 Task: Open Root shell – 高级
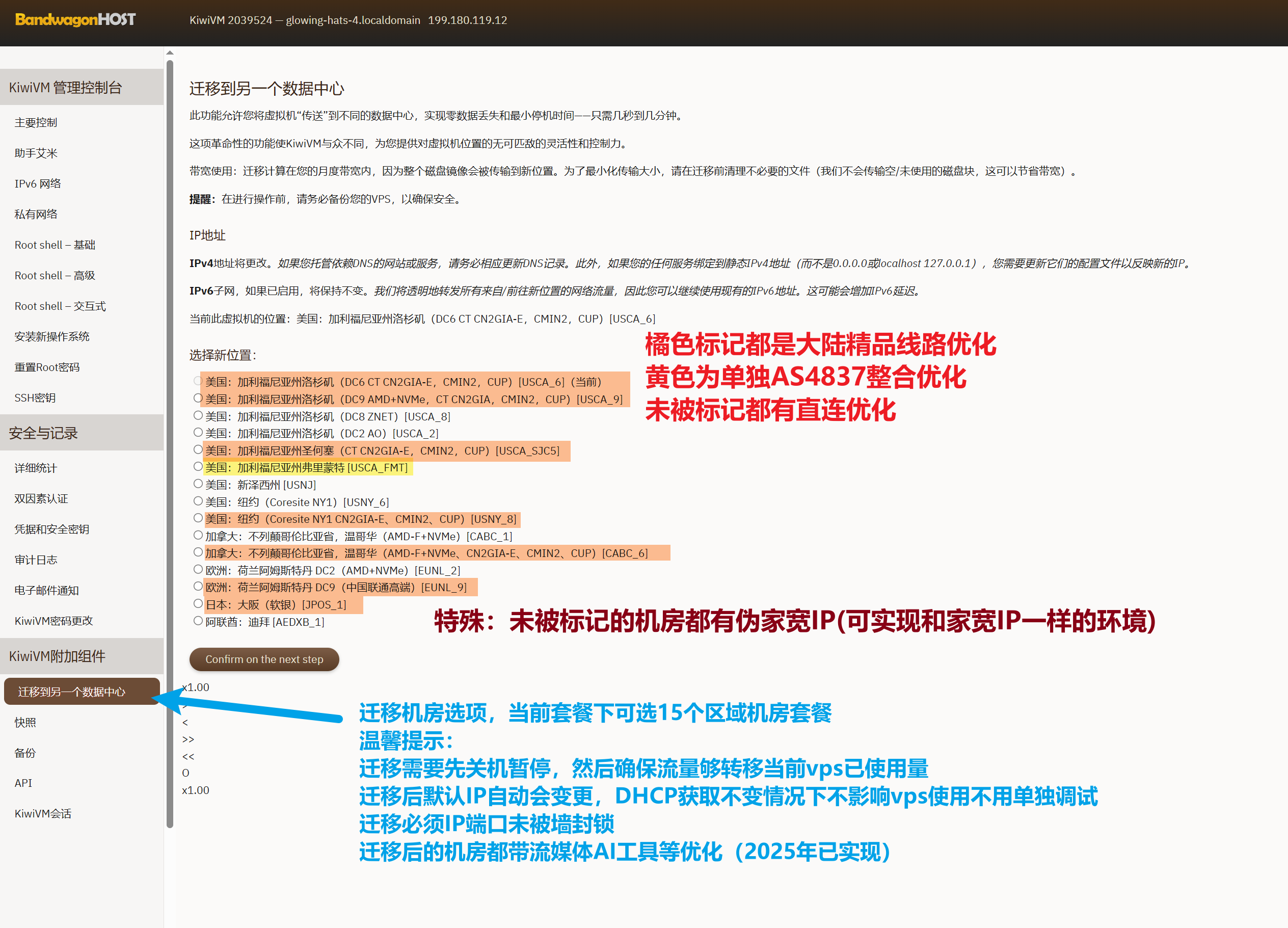point(55,276)
